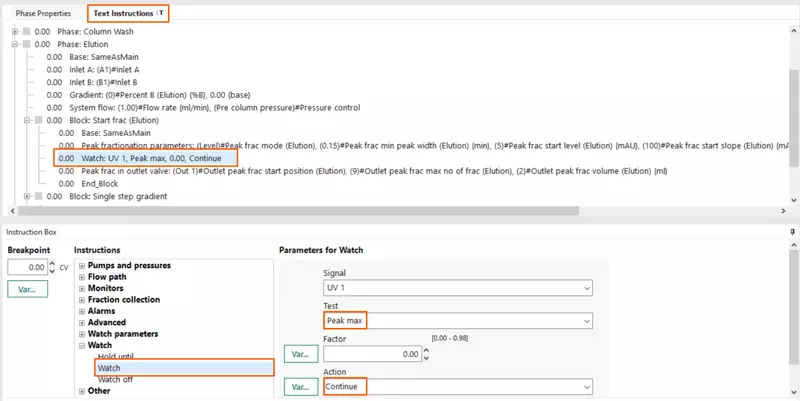
Task: Expand the Phase: Column Wash node
Action: 14,31
